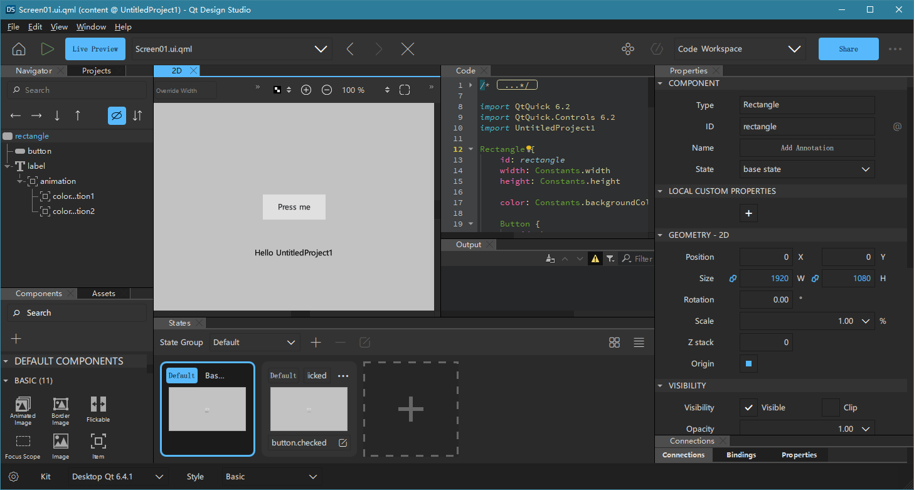915x490 pixels.
Task: Clear the Output pane icon
Action: (x=550, y=258)
